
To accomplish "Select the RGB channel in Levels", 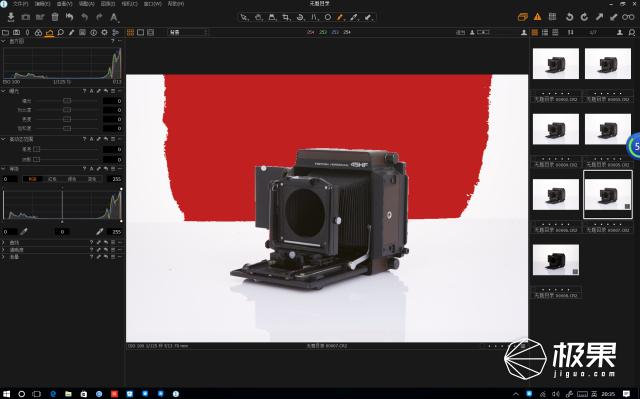I will point(32,179).
